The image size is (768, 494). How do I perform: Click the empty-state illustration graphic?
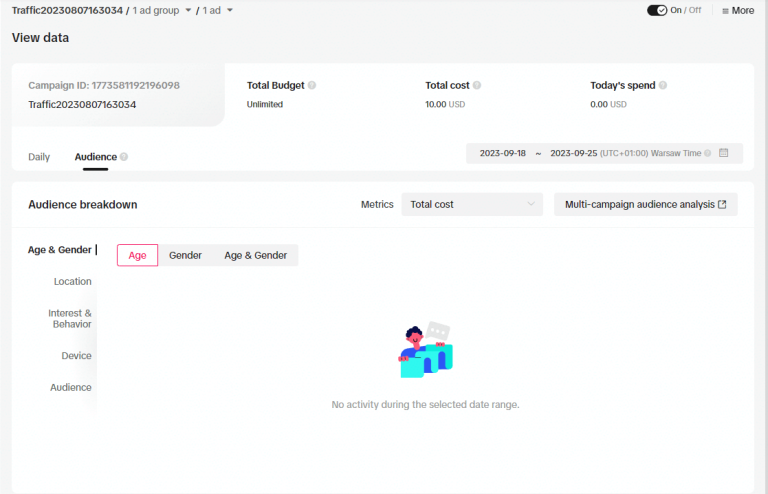426,351
